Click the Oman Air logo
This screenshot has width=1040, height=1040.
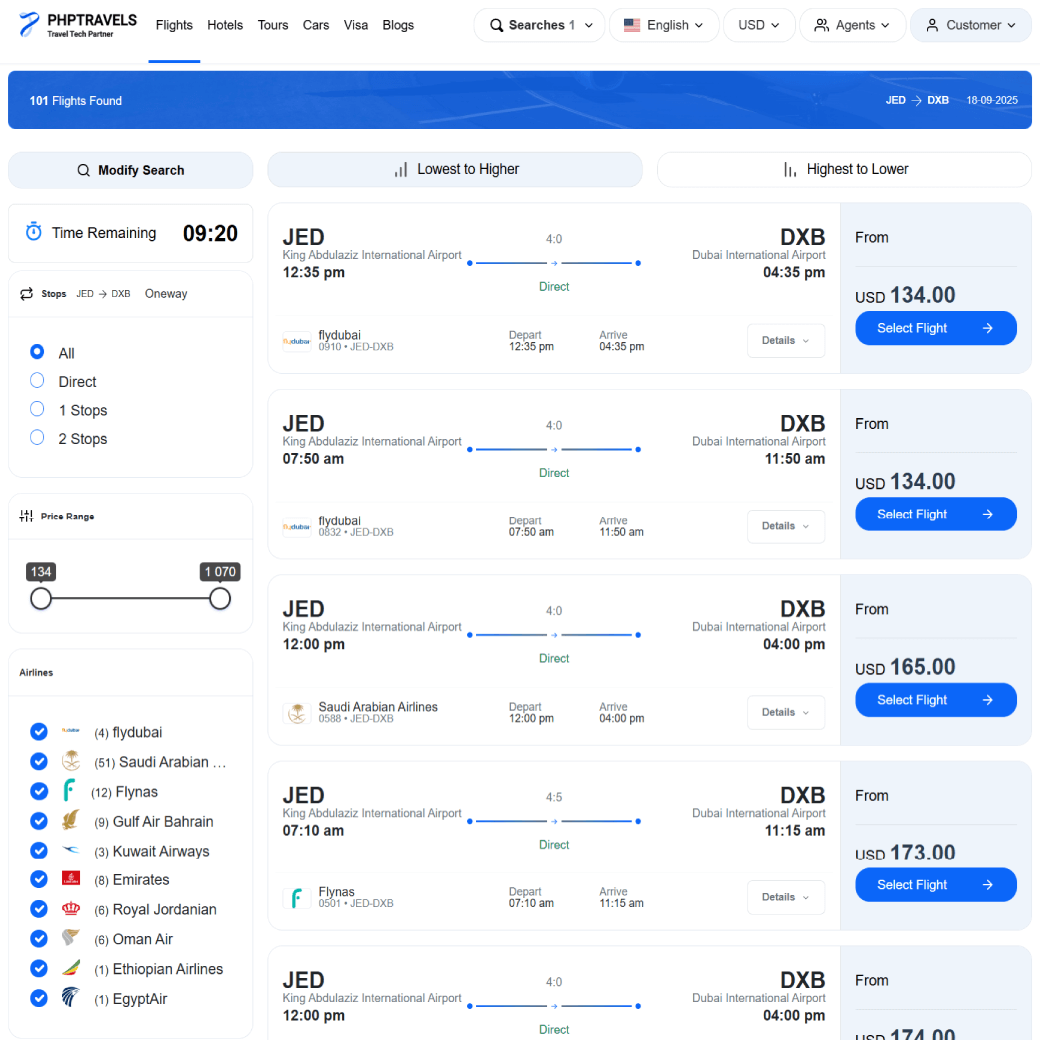70,937
